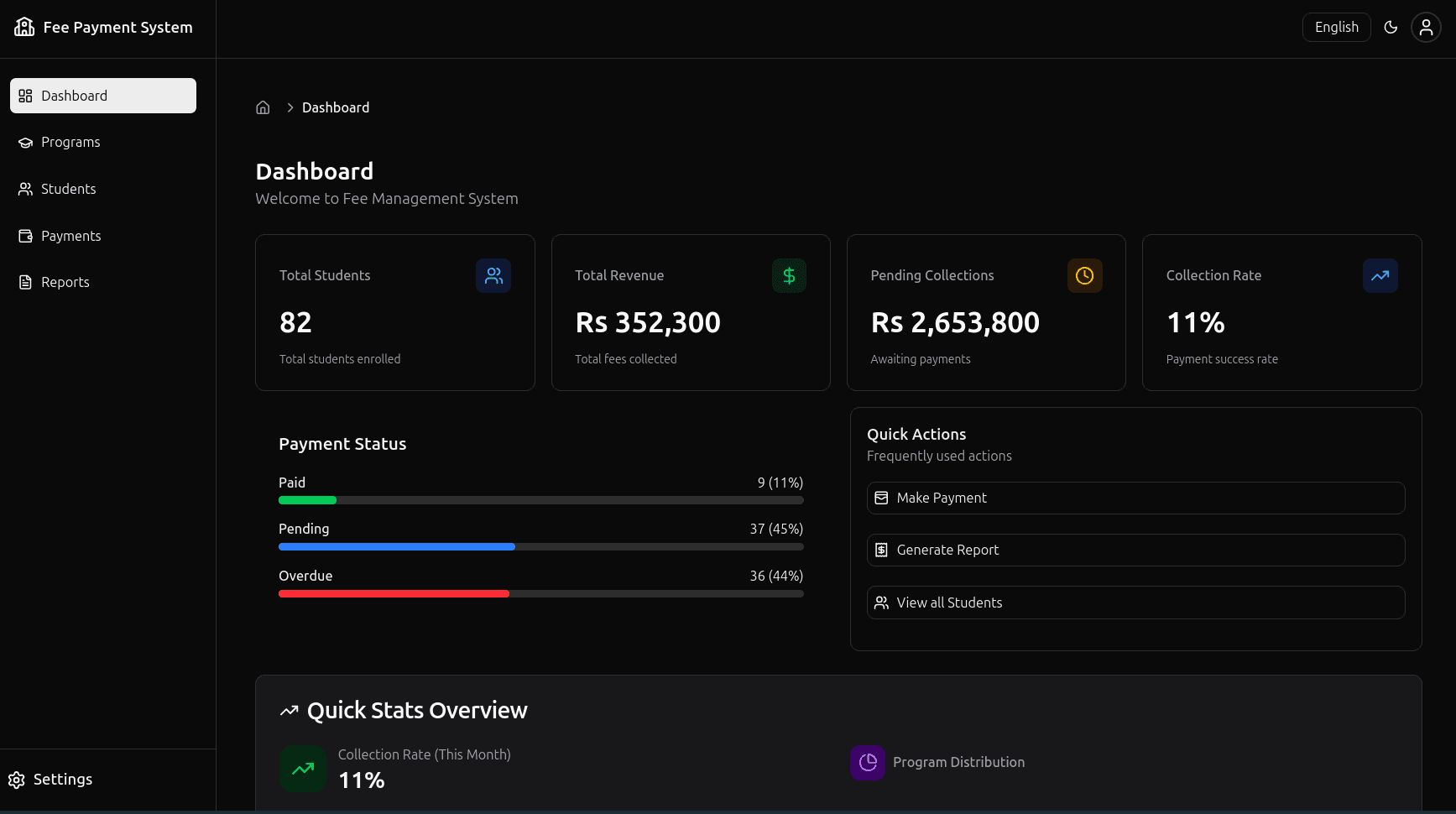Click the dollar icon on Total Revenue card
1456x814 pixels.
coord(789,275)
